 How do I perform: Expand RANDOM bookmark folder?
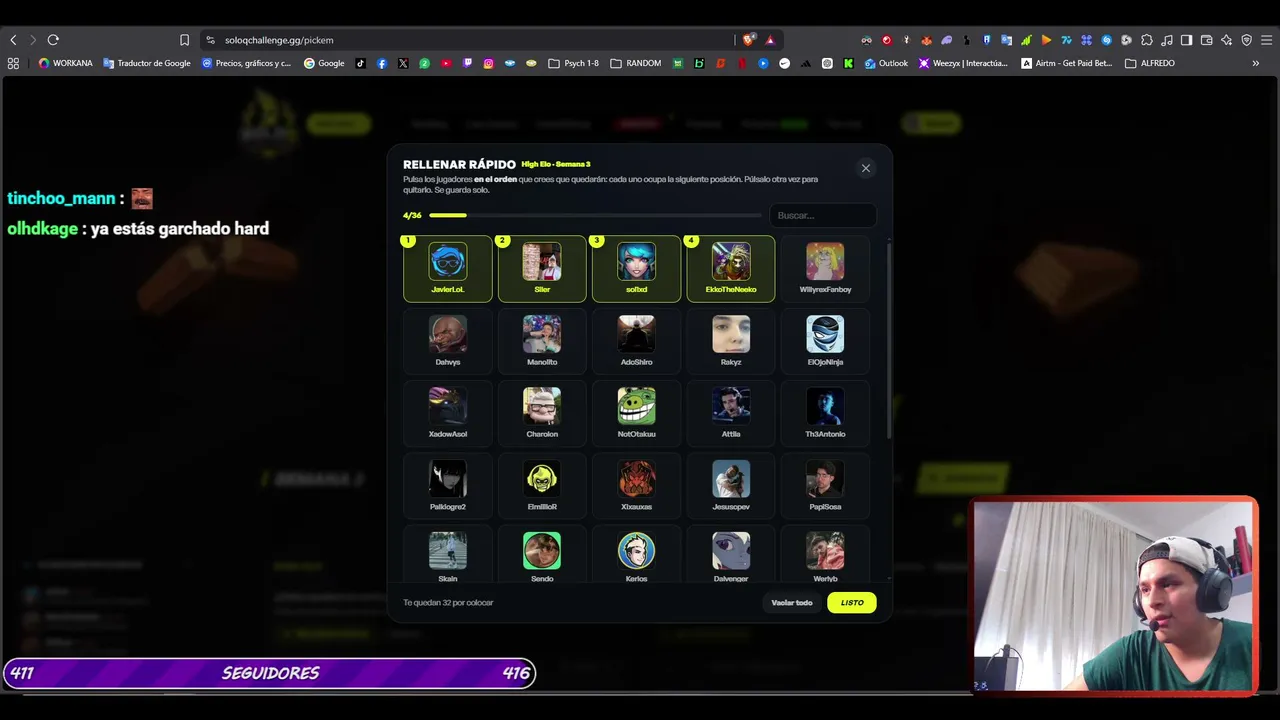pos(636,63)
